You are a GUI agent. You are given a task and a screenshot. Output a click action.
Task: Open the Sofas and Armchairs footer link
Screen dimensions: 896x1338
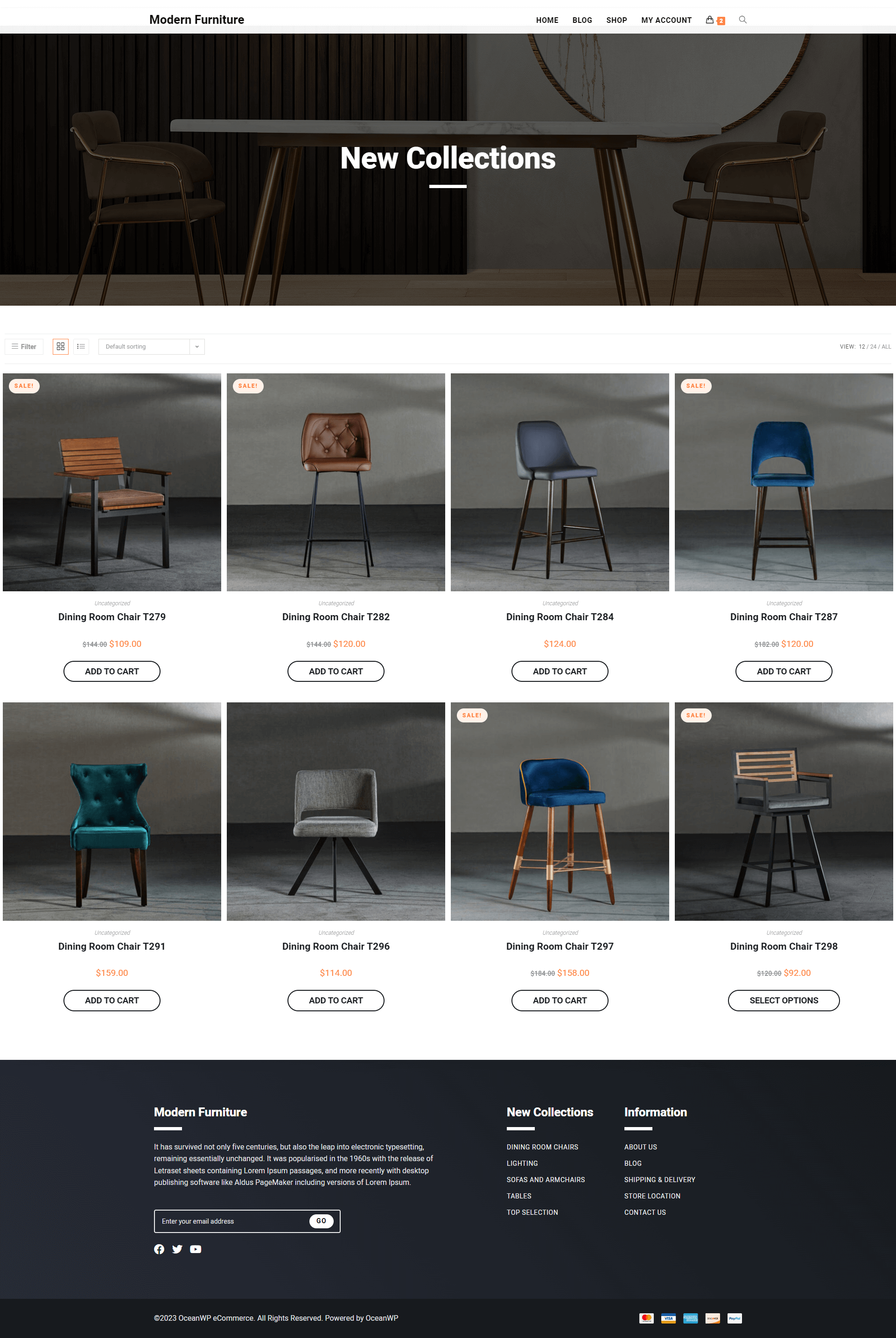545,1180
